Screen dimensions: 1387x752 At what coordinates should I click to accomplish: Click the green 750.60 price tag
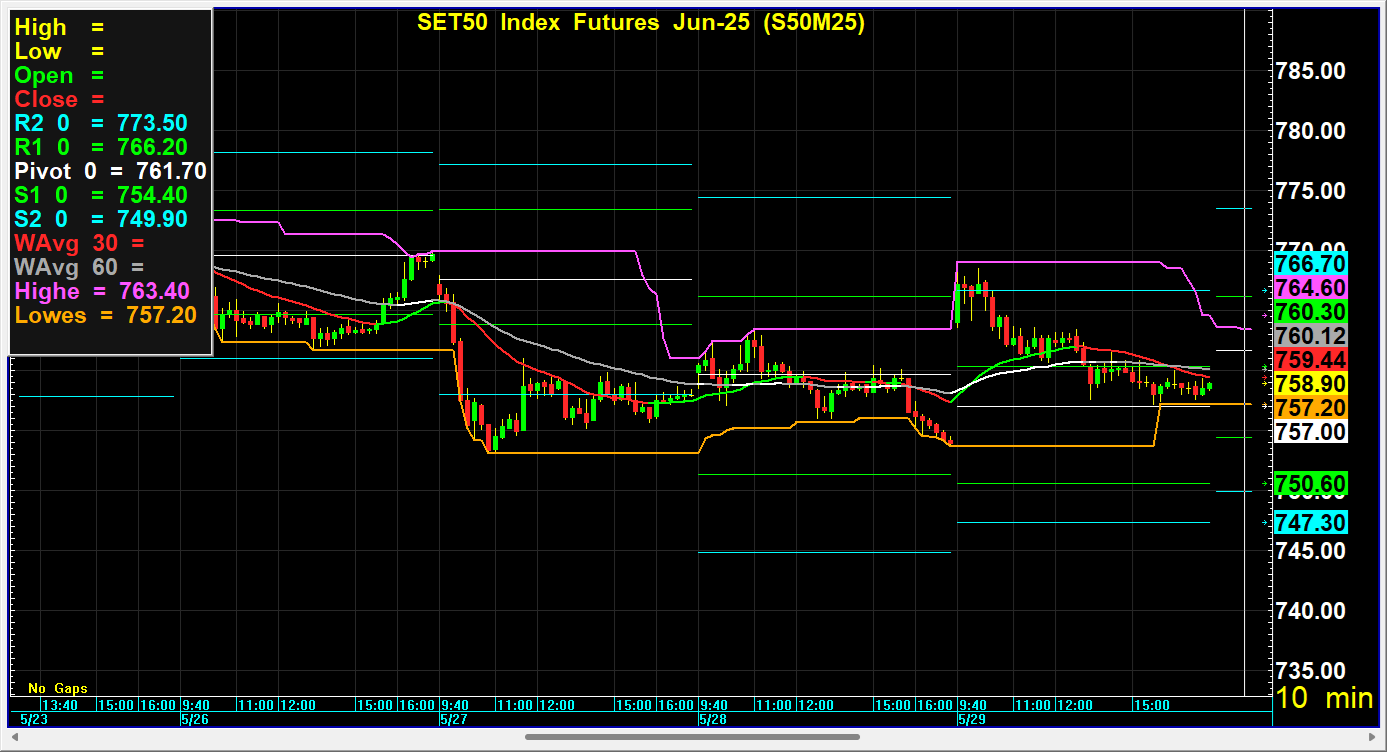point(1311,484)
